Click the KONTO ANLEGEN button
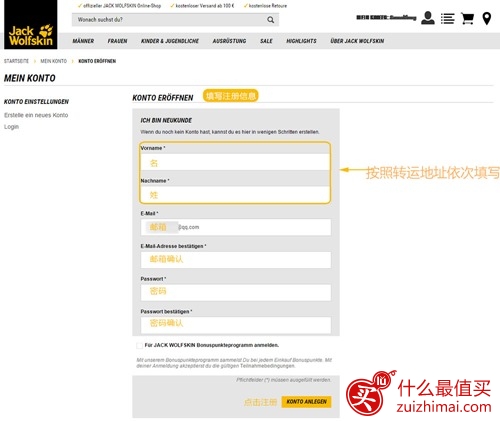The width and height of the screenshot is (500, 421). point(307,402)
